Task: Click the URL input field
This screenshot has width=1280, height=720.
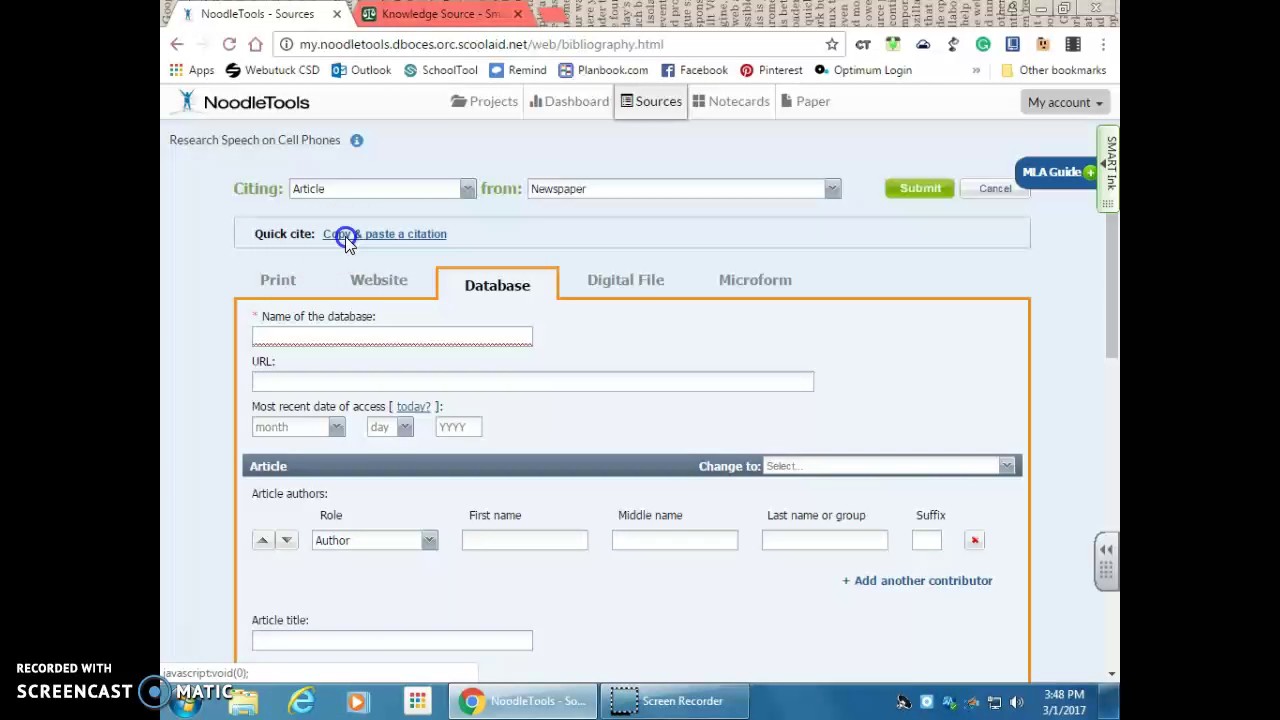Action: click(x=533, y=381)
